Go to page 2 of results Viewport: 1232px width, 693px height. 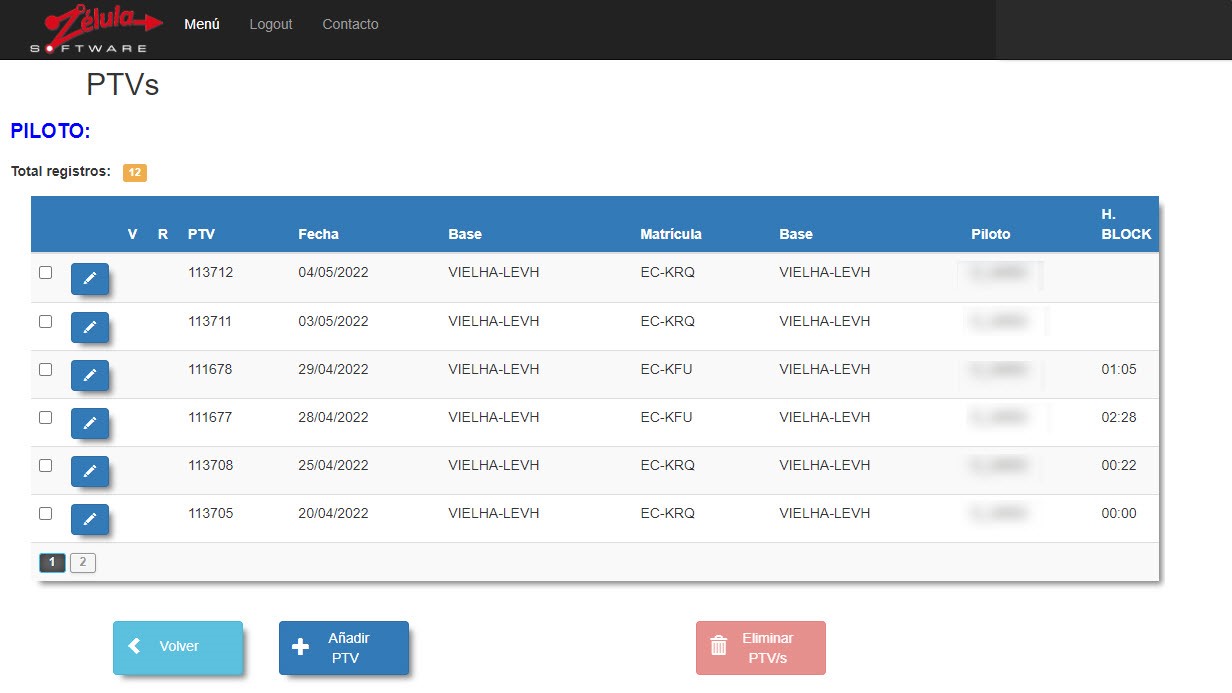click(x=83, y=563)
